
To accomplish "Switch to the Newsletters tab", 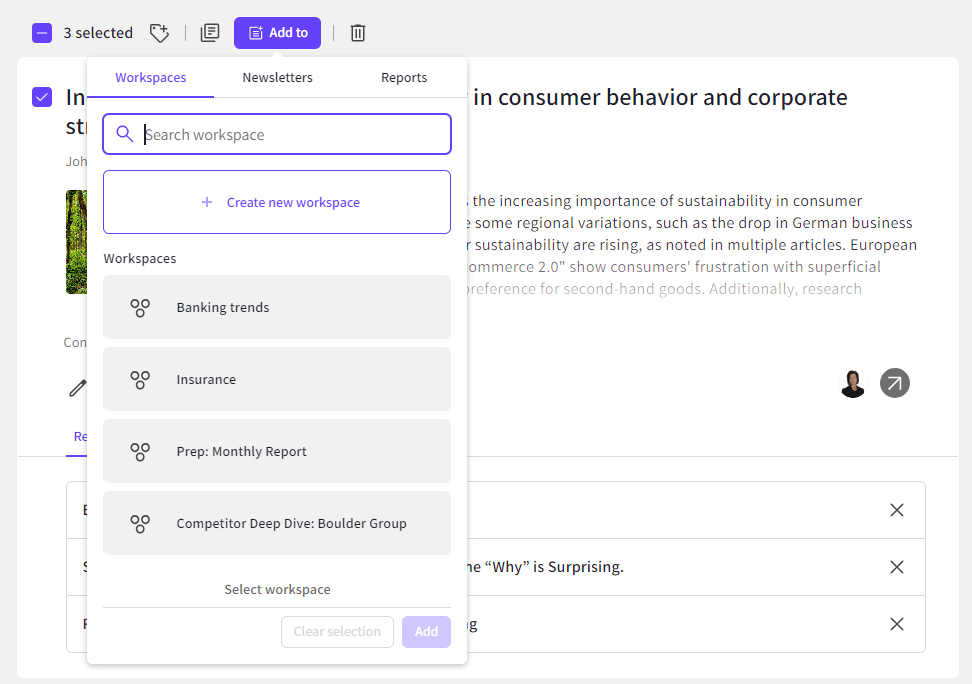I will click(x=277, y=78).
